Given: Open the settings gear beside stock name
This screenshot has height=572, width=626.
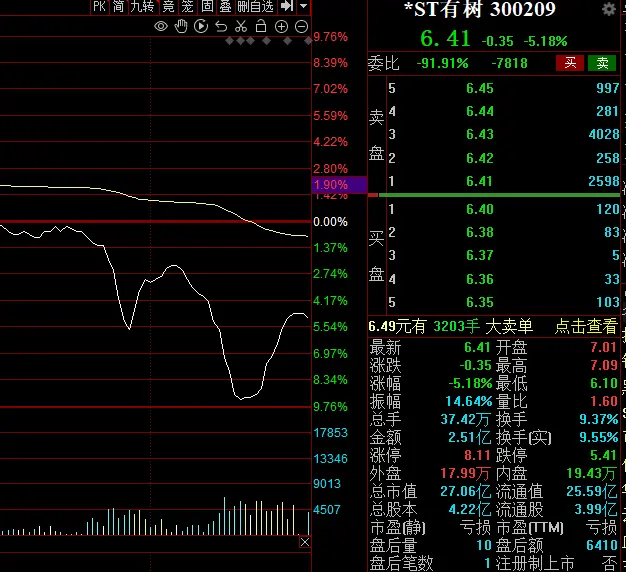Looking at the screenshot, I should 608,9.
